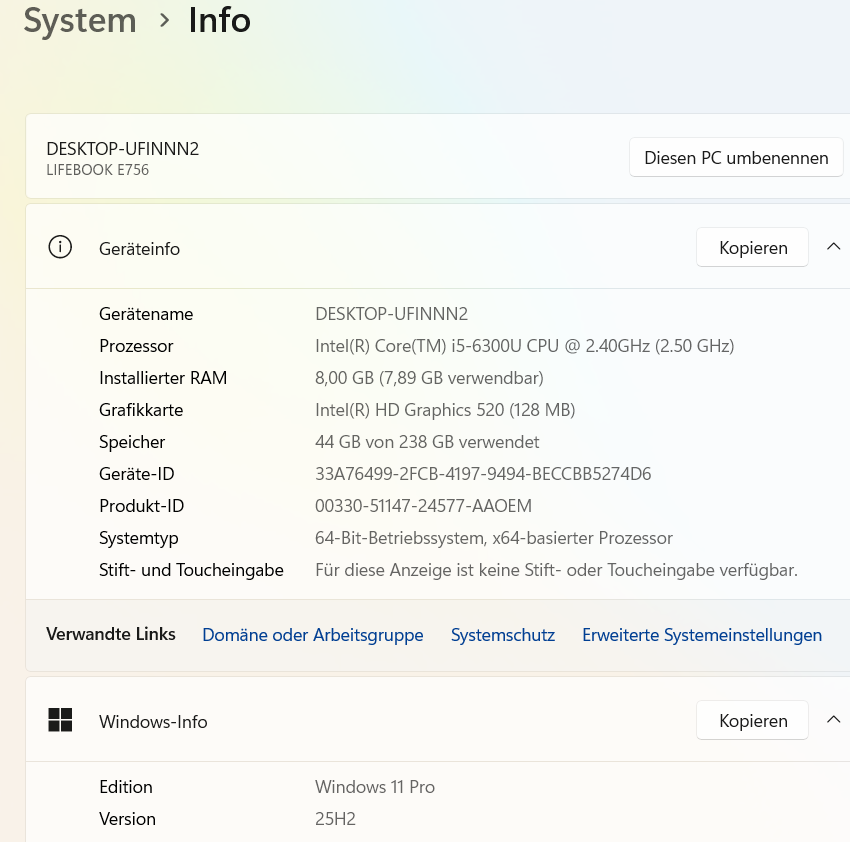Select the Speicher label

point(132,442)
